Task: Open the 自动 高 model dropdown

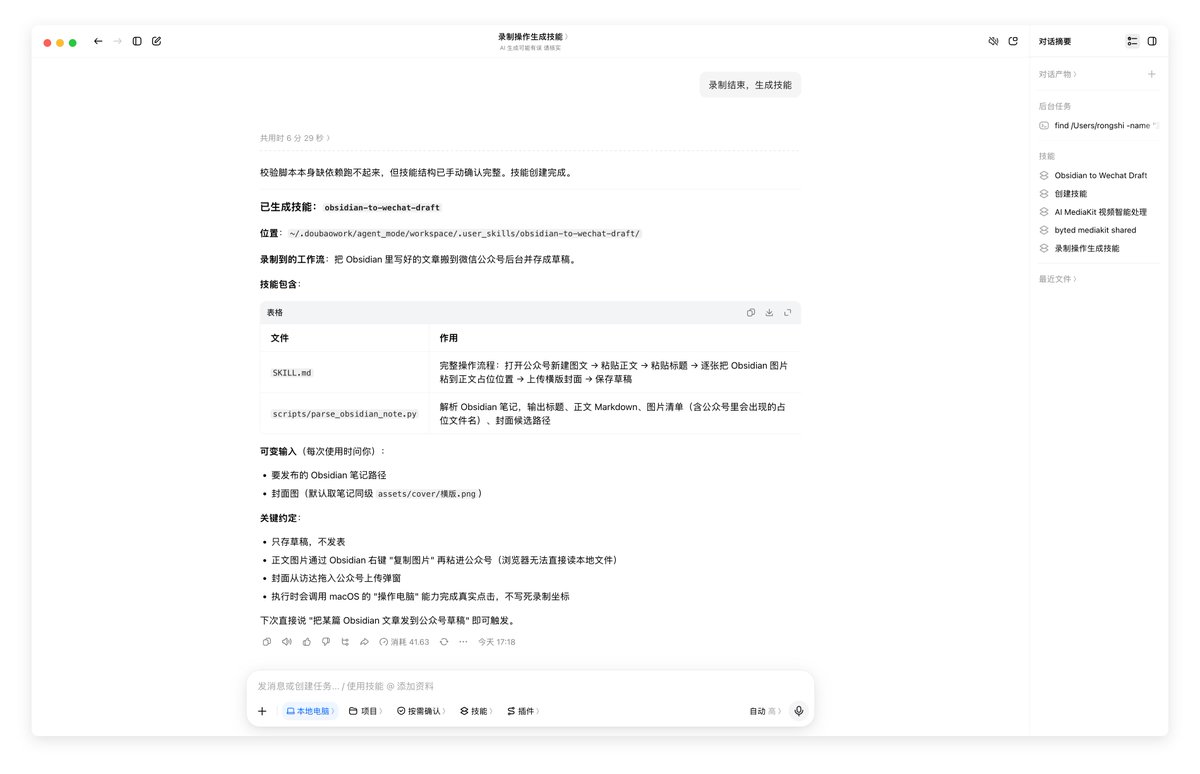Action: pos(765,711)
